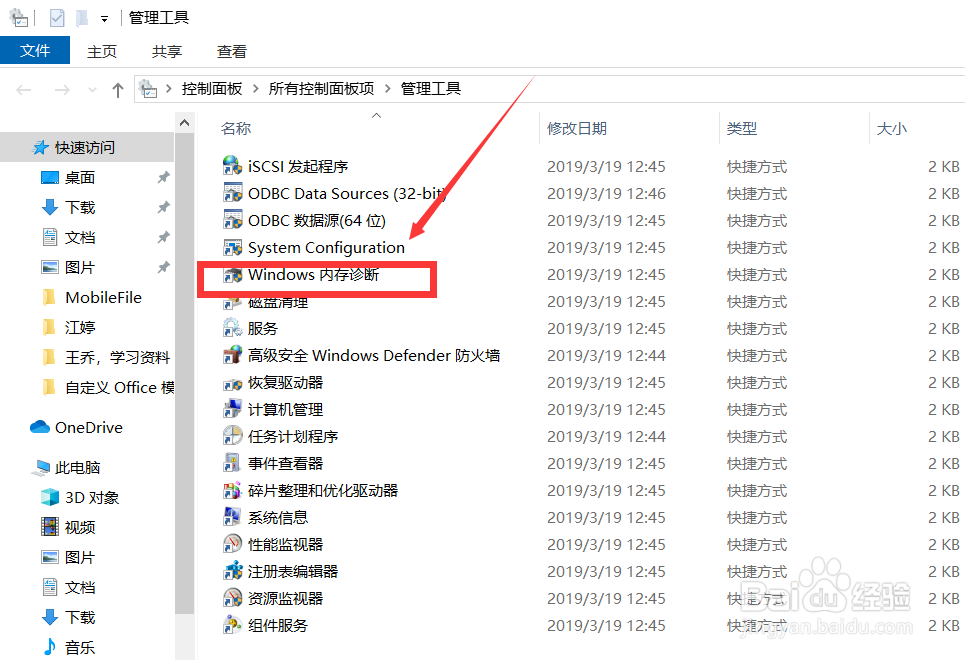Click the pin icon next to 桌面
The height and width of the screenshot is (660, 965).
pos(163,177)
